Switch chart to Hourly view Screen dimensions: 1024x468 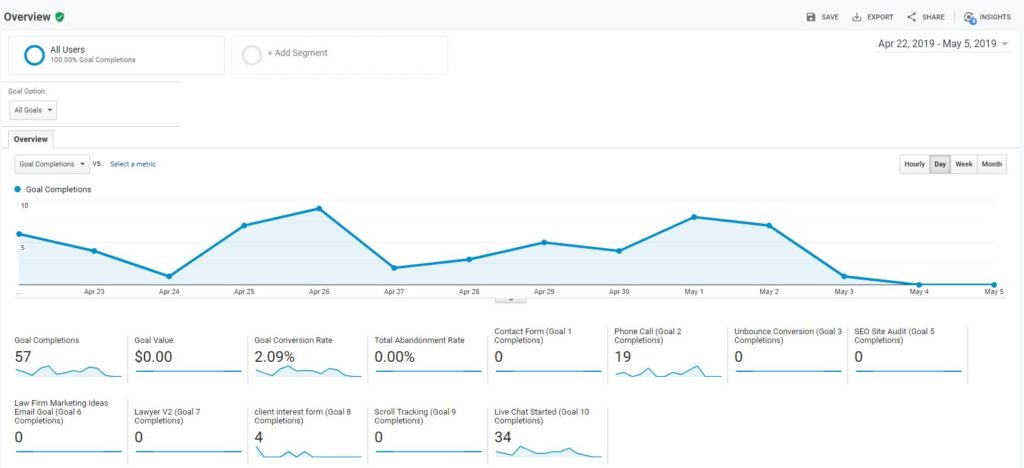(914, 164)
